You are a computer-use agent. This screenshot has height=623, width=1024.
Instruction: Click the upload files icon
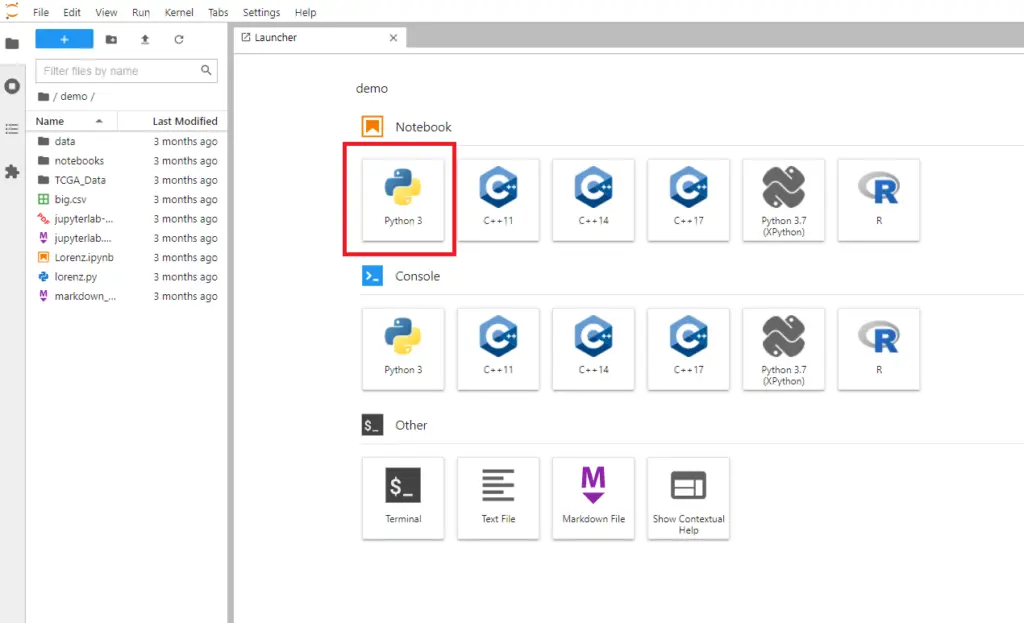click(145, 39)
